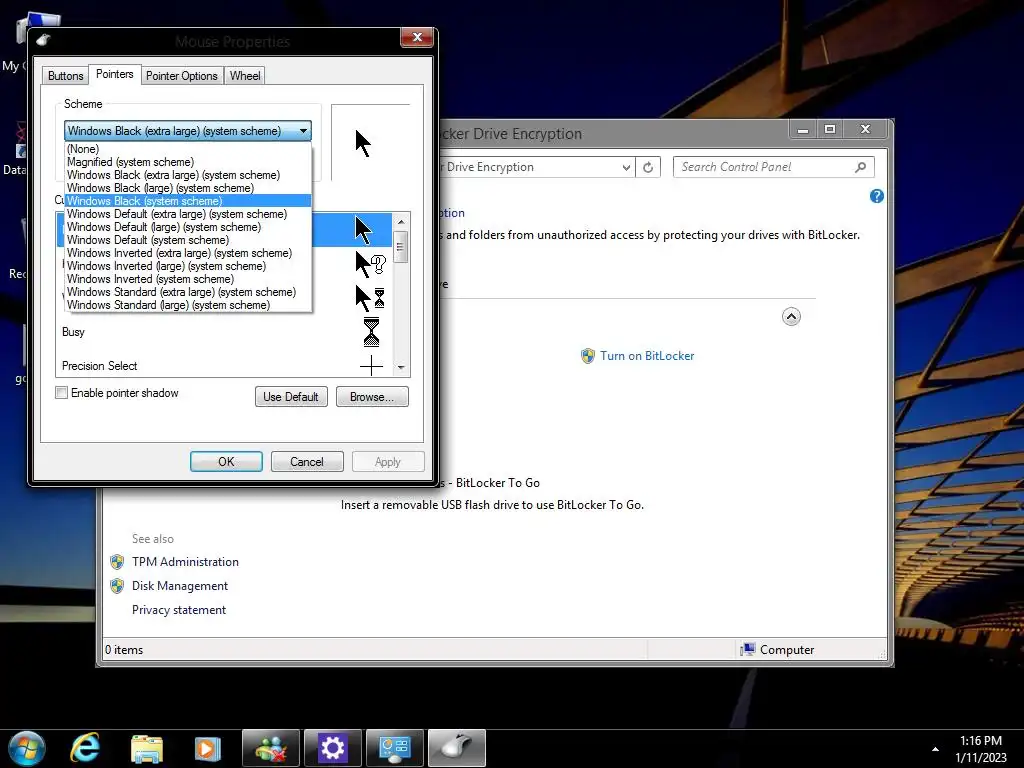This screenshot has width=1024, height=768.
Task: Refresh the BitLocker Control Panel address bar
Action: 648,167
